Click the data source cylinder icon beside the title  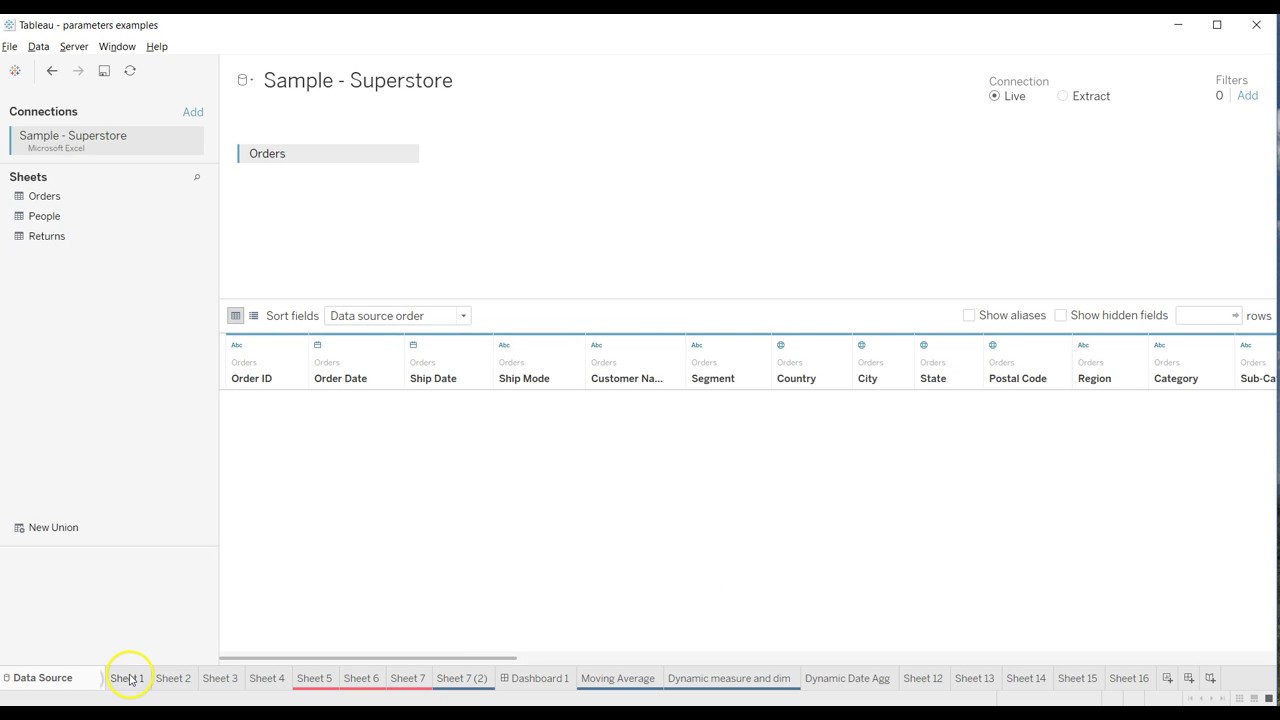coord(242,80)
